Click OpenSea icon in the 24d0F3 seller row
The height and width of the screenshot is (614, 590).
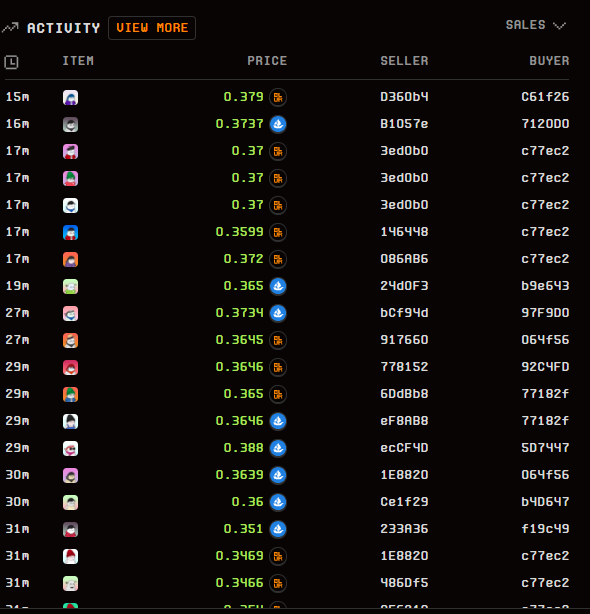(x=278, y=286)
